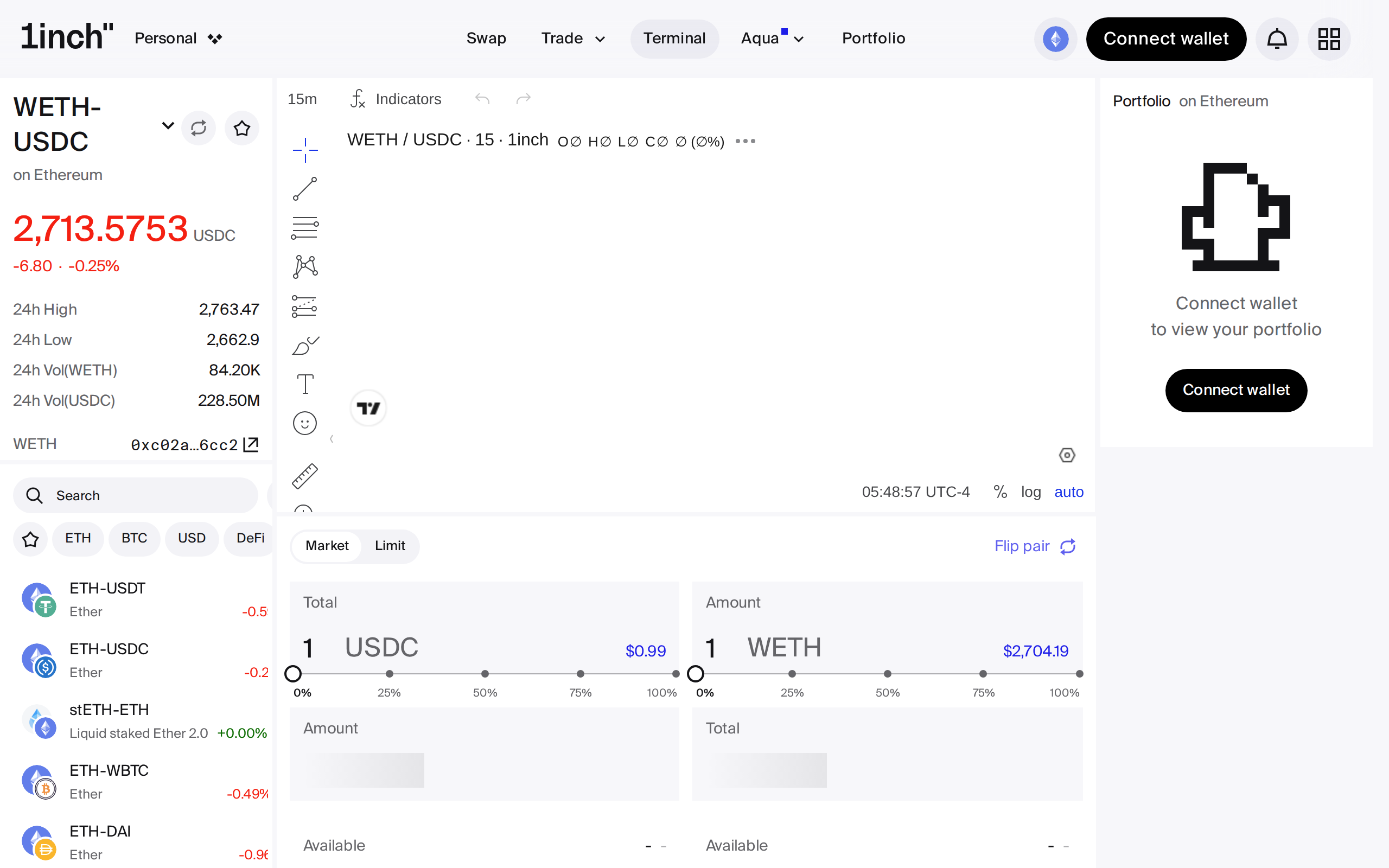Show favorite pairs filter star
Viewport: 1389px width, 868px height.
[x=30, y=539]
